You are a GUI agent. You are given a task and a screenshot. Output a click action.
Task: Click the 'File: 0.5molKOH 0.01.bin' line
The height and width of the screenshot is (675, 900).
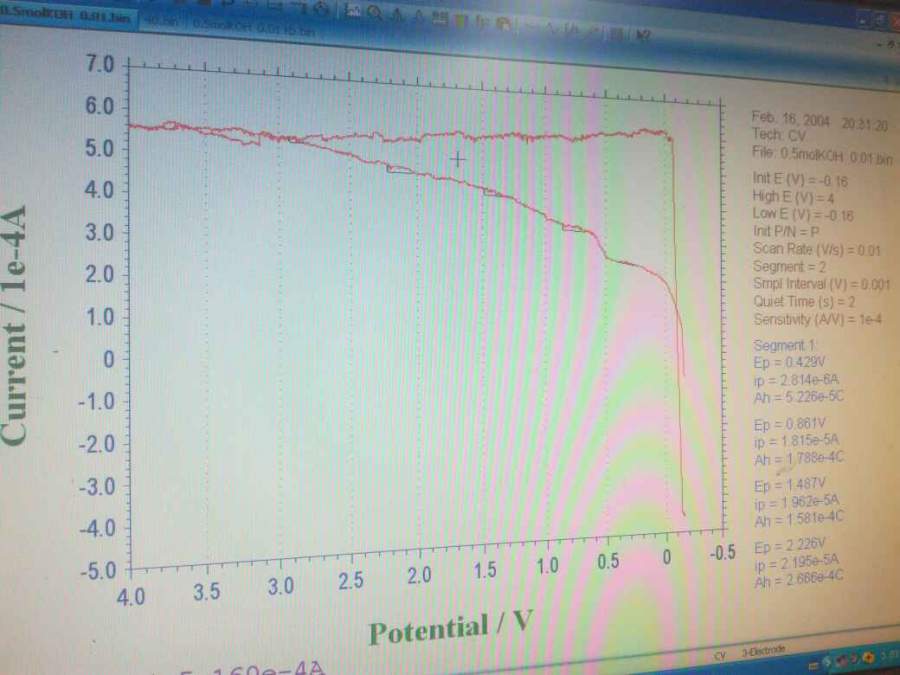point(822,155)
